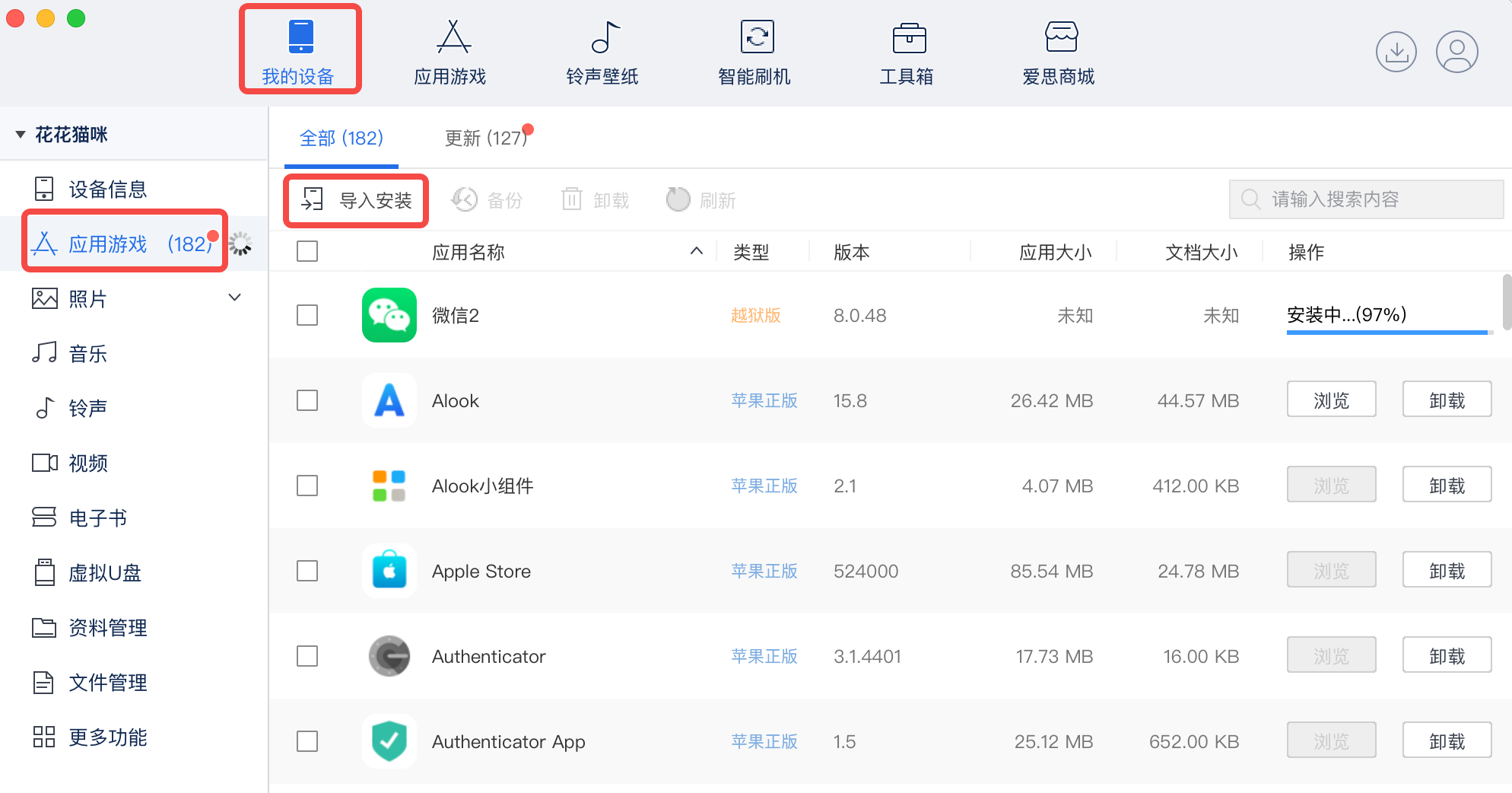This screenshot has width=1512, height=793.
Task: Click the 微信2 installation progress bar
Action: click(1387, 332)
